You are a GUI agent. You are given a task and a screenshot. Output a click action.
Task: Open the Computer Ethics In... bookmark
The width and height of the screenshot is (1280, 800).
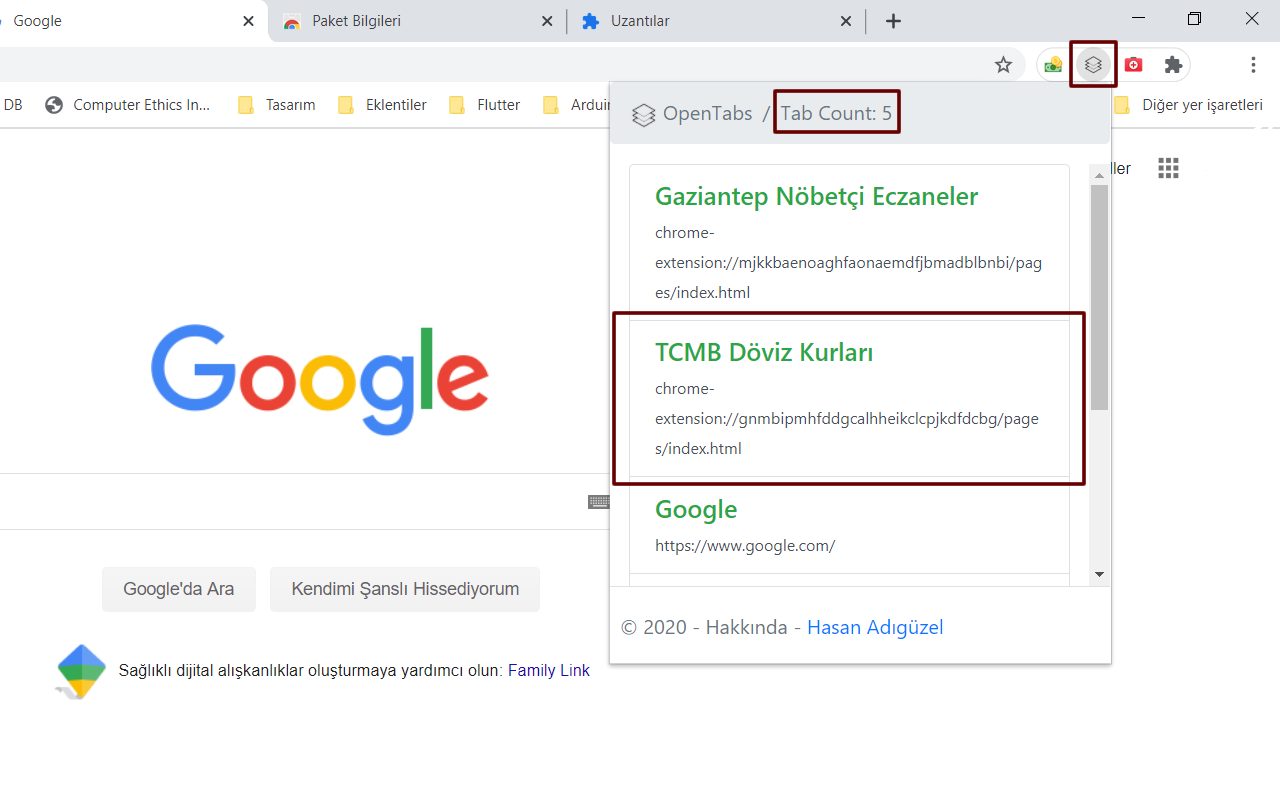tap(129, 105)
